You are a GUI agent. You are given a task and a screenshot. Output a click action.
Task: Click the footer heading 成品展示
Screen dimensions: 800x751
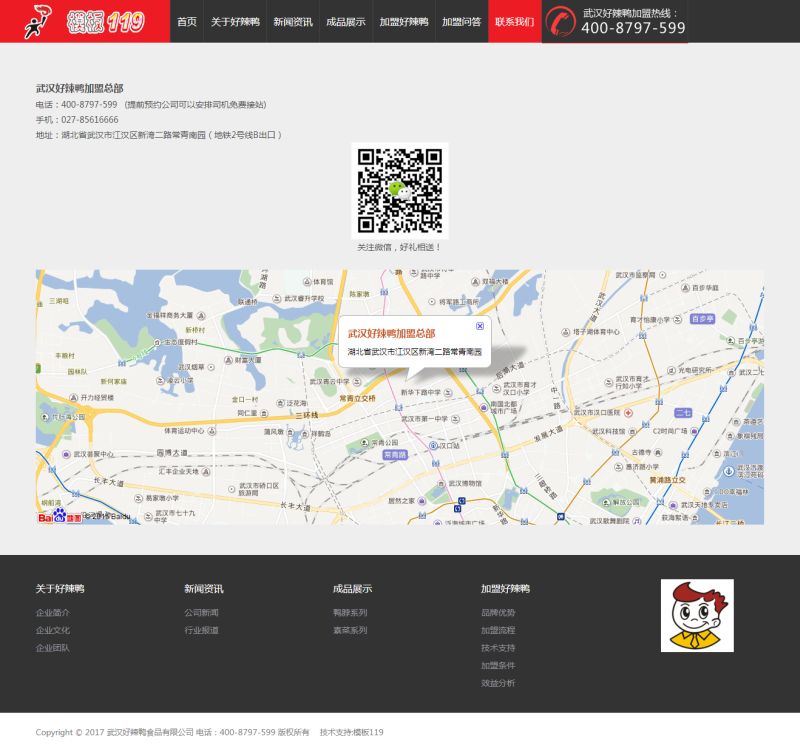click(x=353, y=589)
